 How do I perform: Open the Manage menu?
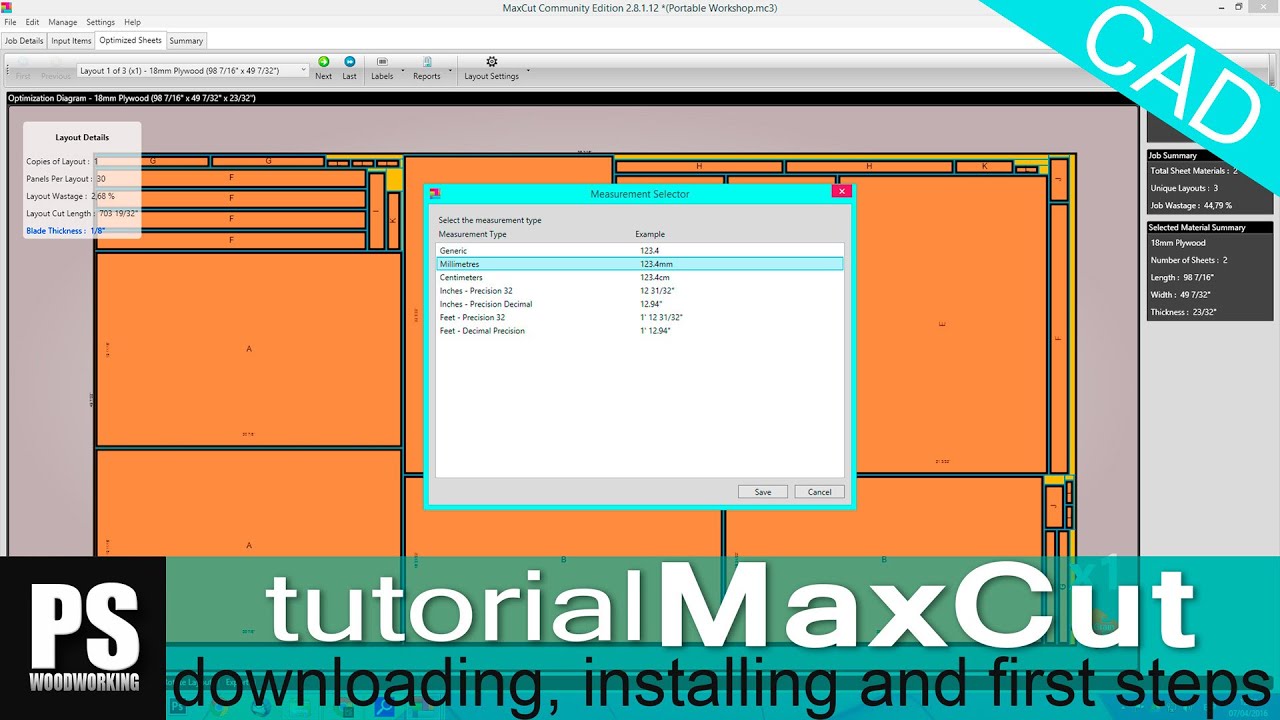click(x=62, y=22)
